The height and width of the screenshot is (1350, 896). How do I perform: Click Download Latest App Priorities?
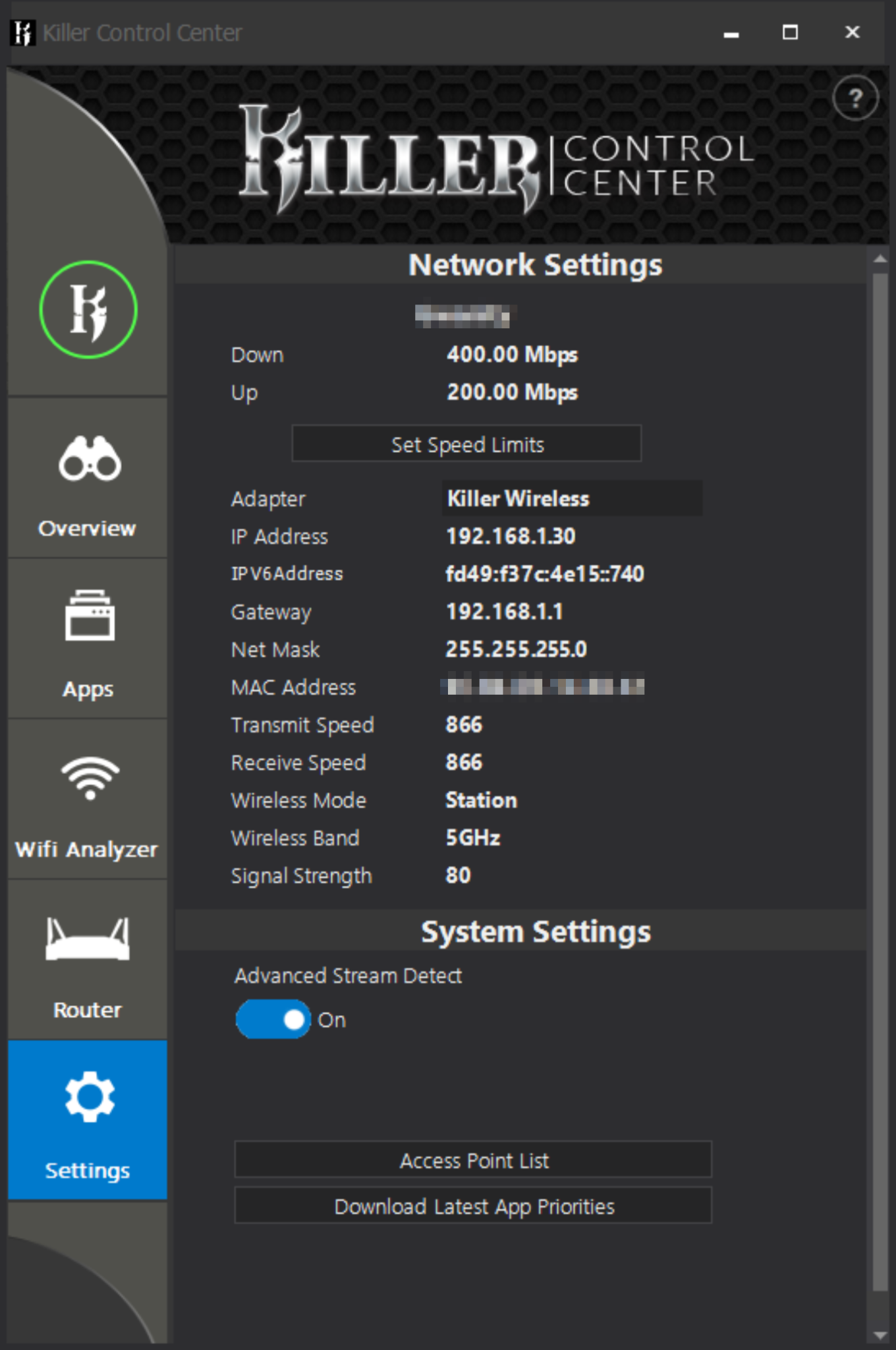pos(473,1206)
